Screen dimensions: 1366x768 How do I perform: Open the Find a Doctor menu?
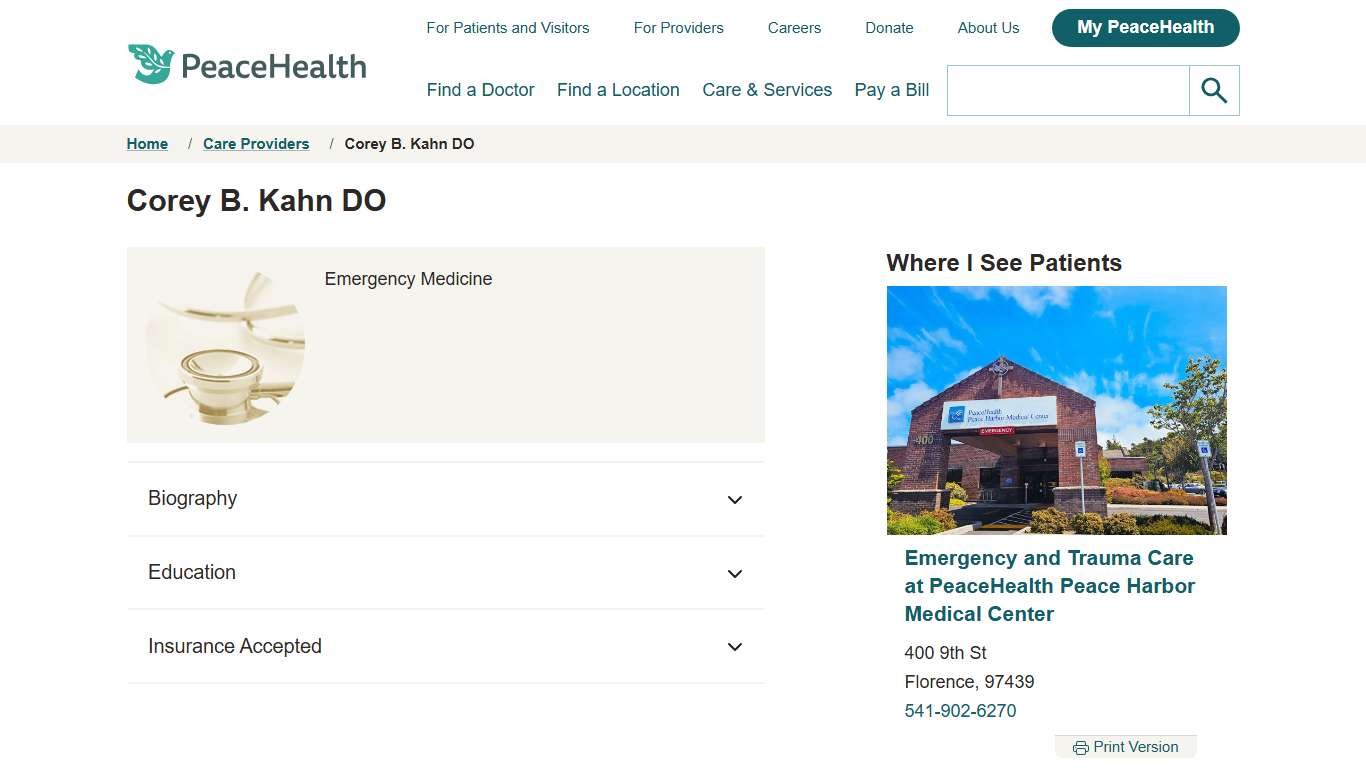pos(480,90)
